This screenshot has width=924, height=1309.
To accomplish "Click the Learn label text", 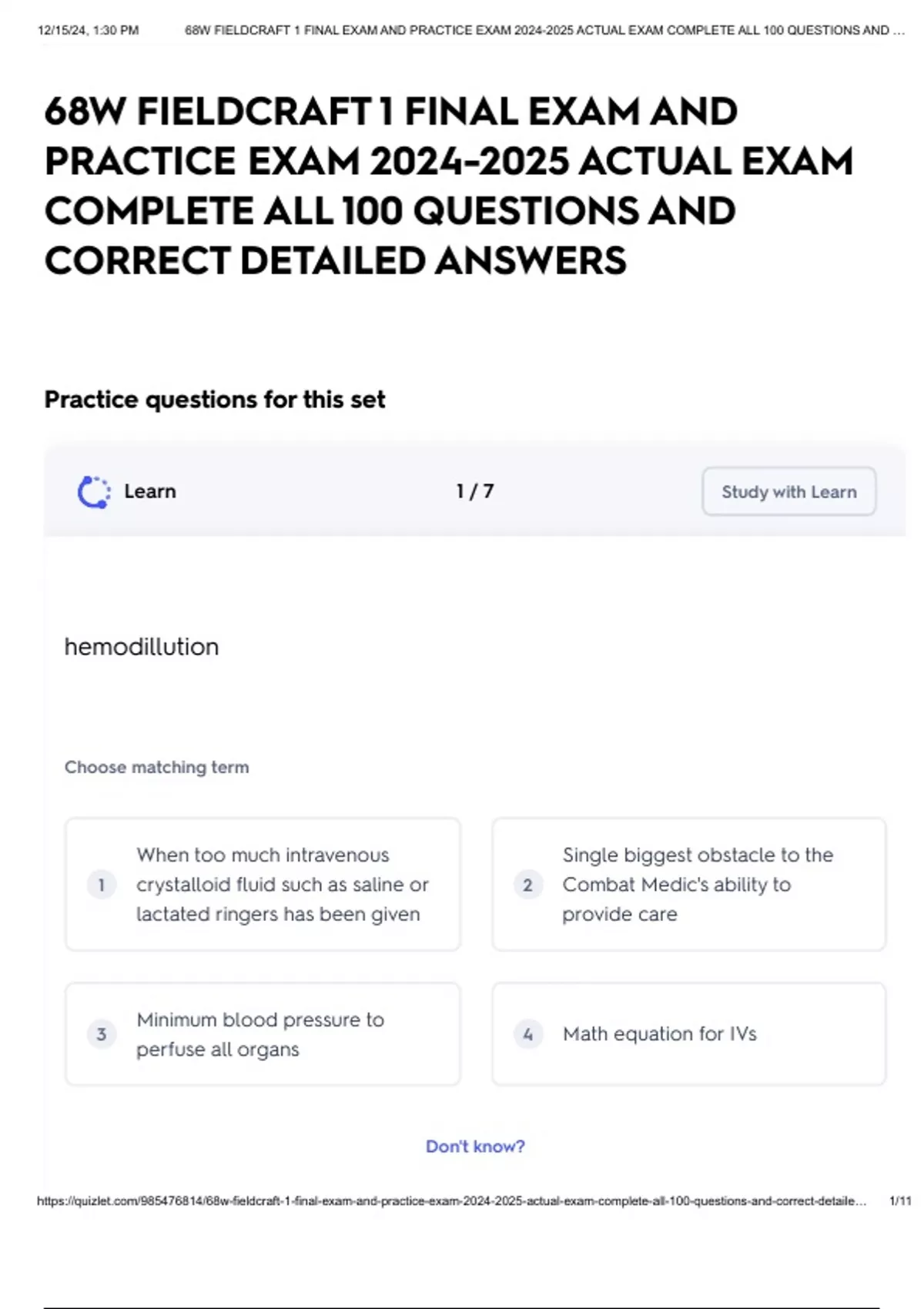I will tap(150, 491).
